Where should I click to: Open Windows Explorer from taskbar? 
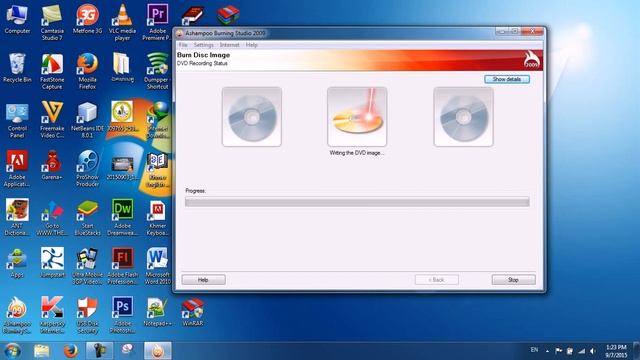point(41,351)
